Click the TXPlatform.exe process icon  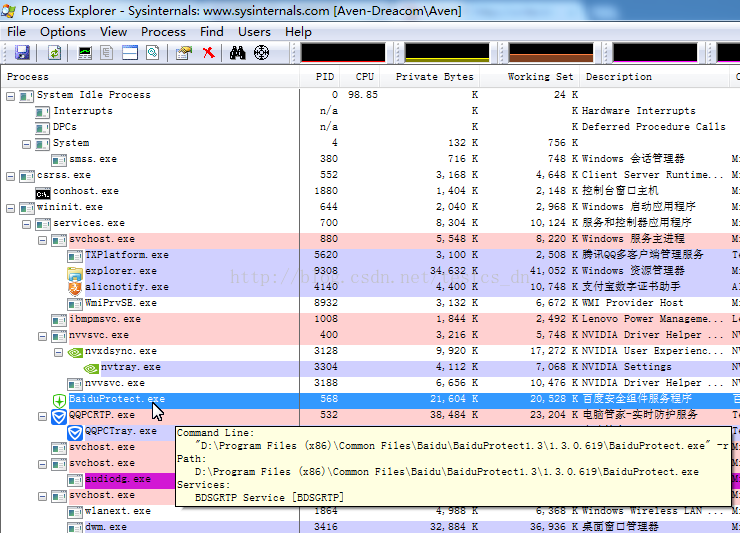[x=75, y=256]
